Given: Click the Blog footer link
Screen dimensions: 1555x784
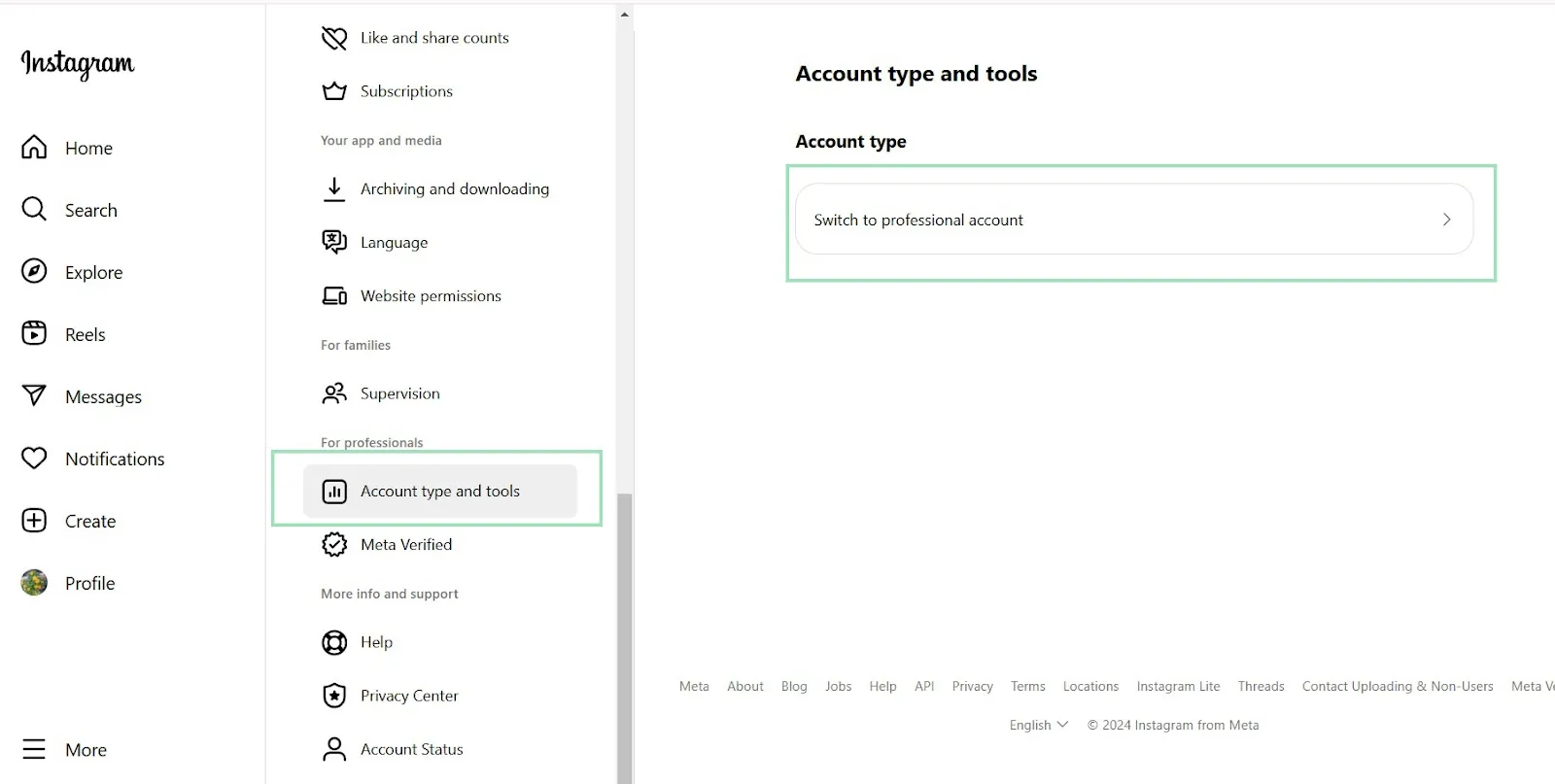Looking at the screenshot, I should (794, 686).
